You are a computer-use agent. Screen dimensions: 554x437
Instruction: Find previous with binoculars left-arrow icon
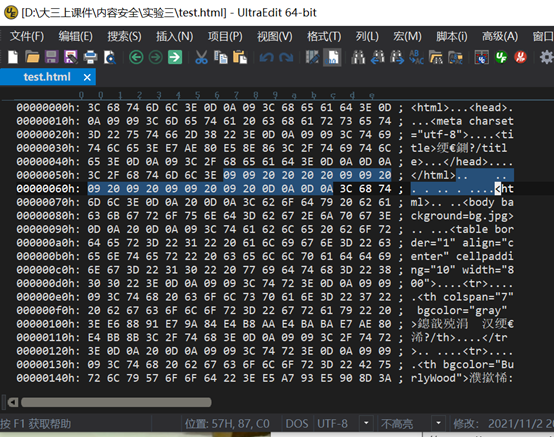pos(377,57)
